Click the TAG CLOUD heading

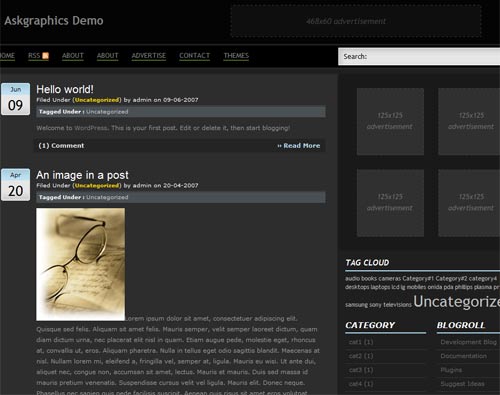367,263
